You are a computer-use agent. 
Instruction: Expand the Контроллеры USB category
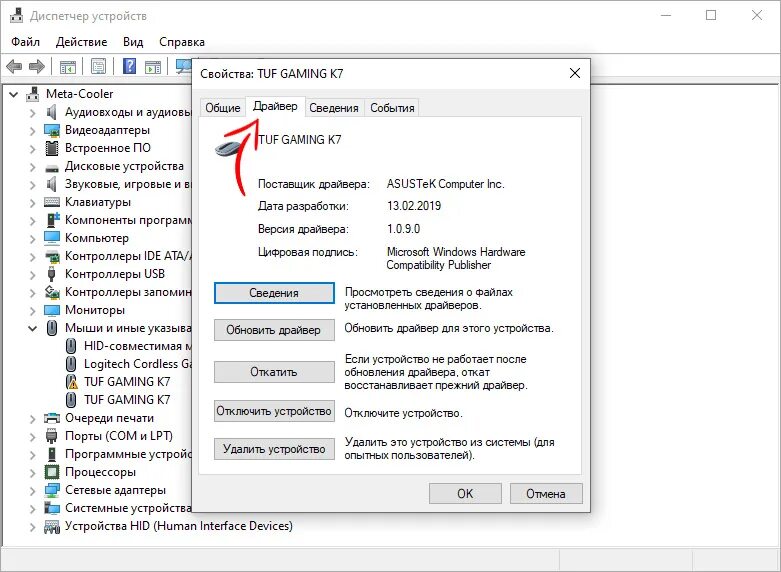click(x=33, y=275)
